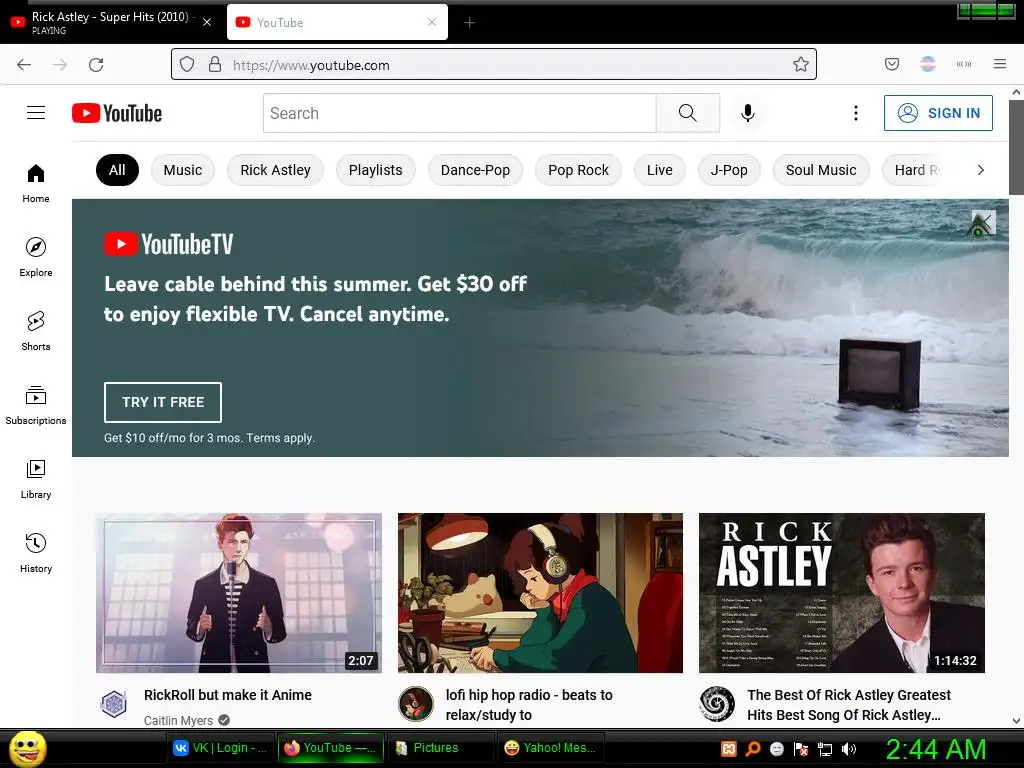This screenshot has width=1024, height=768.
Task: Open Shorts in the sidebar
Action: tap(36, 331)
